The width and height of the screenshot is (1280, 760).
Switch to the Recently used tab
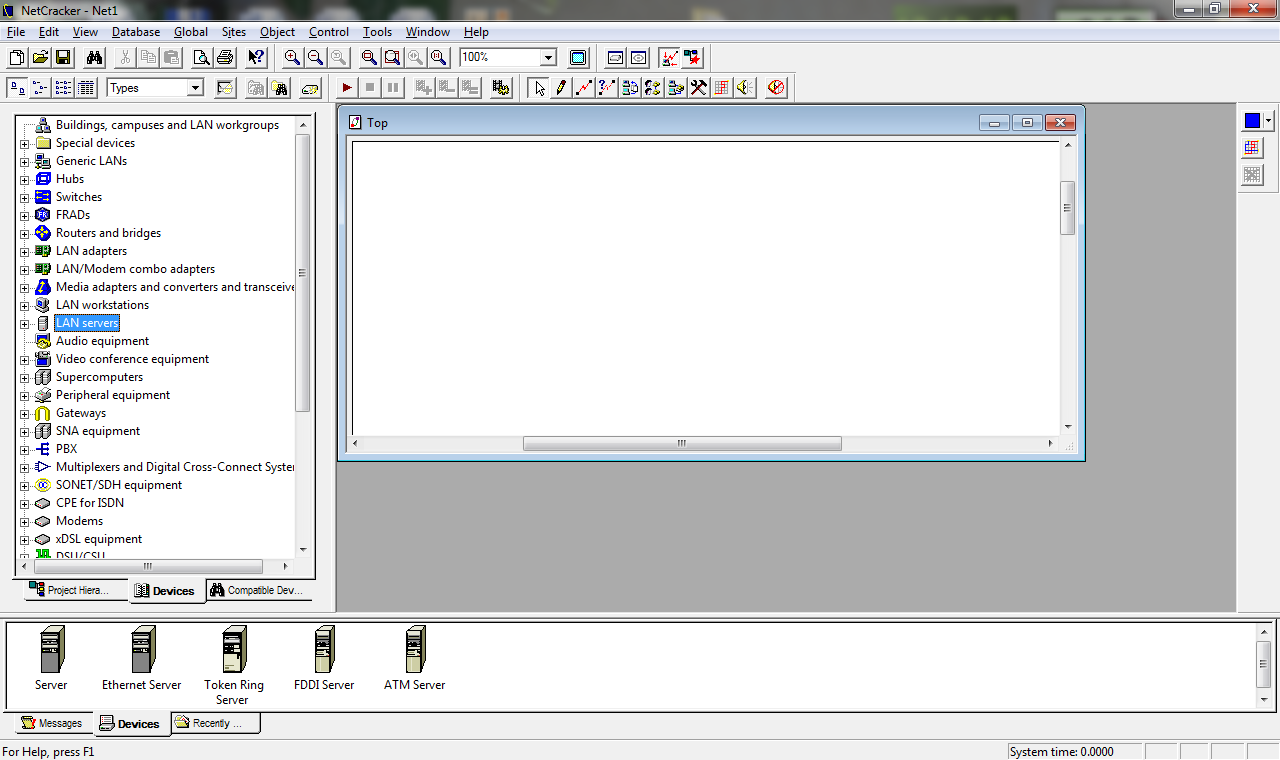tap(215, 723)
